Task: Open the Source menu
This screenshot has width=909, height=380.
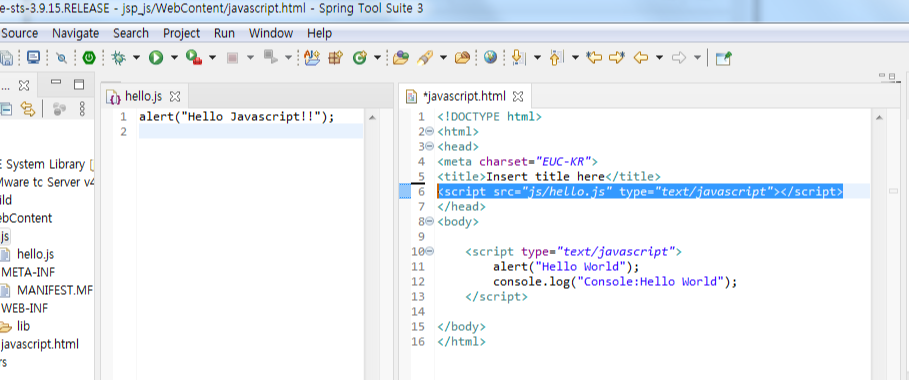Action: pyautogui.click(x=19, y=33)
